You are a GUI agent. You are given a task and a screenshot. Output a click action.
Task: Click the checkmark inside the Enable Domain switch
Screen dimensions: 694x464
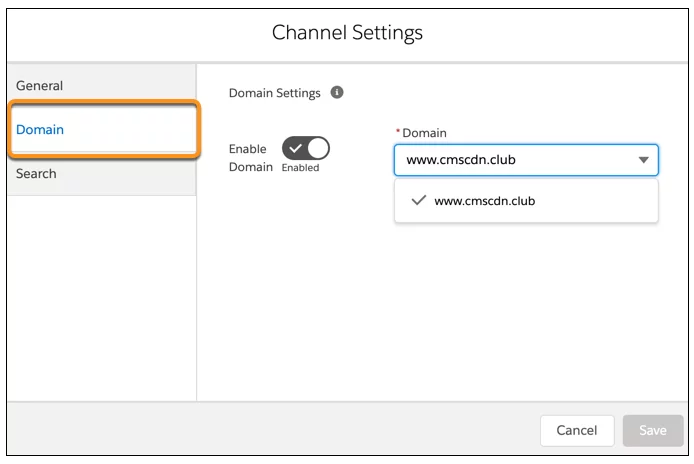[295, 148]
